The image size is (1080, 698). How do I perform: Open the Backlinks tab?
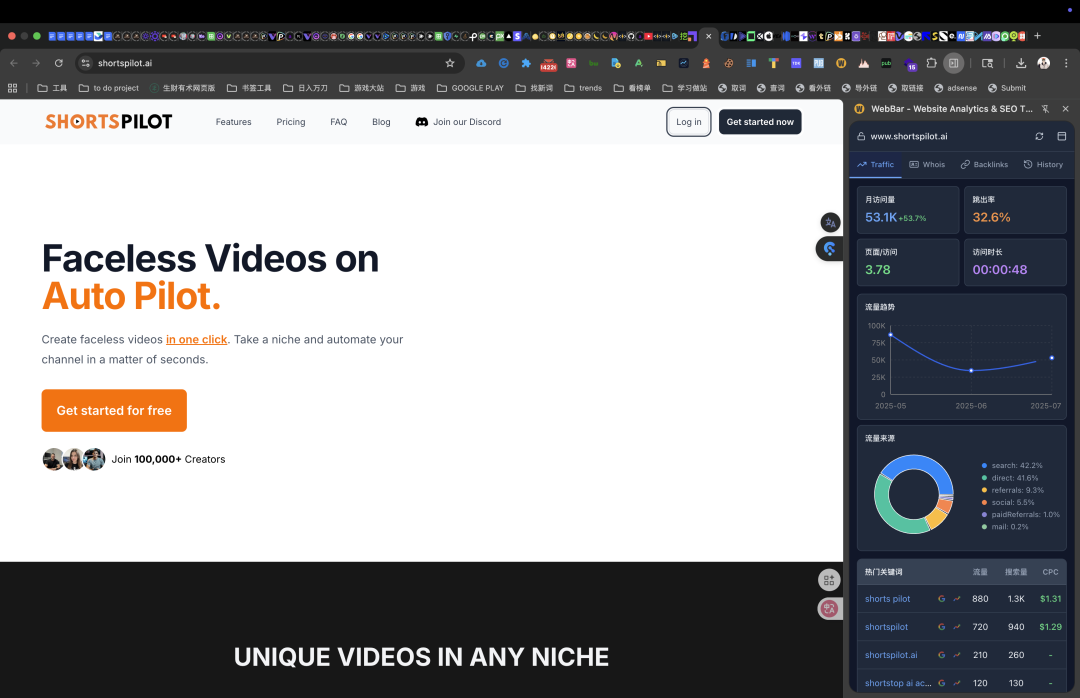tap(984, 165)
